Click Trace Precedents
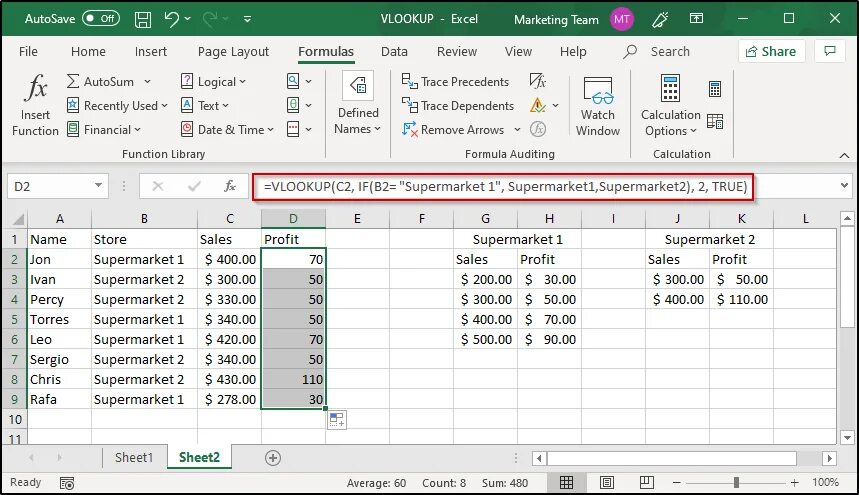 click(x=455, y=82)
